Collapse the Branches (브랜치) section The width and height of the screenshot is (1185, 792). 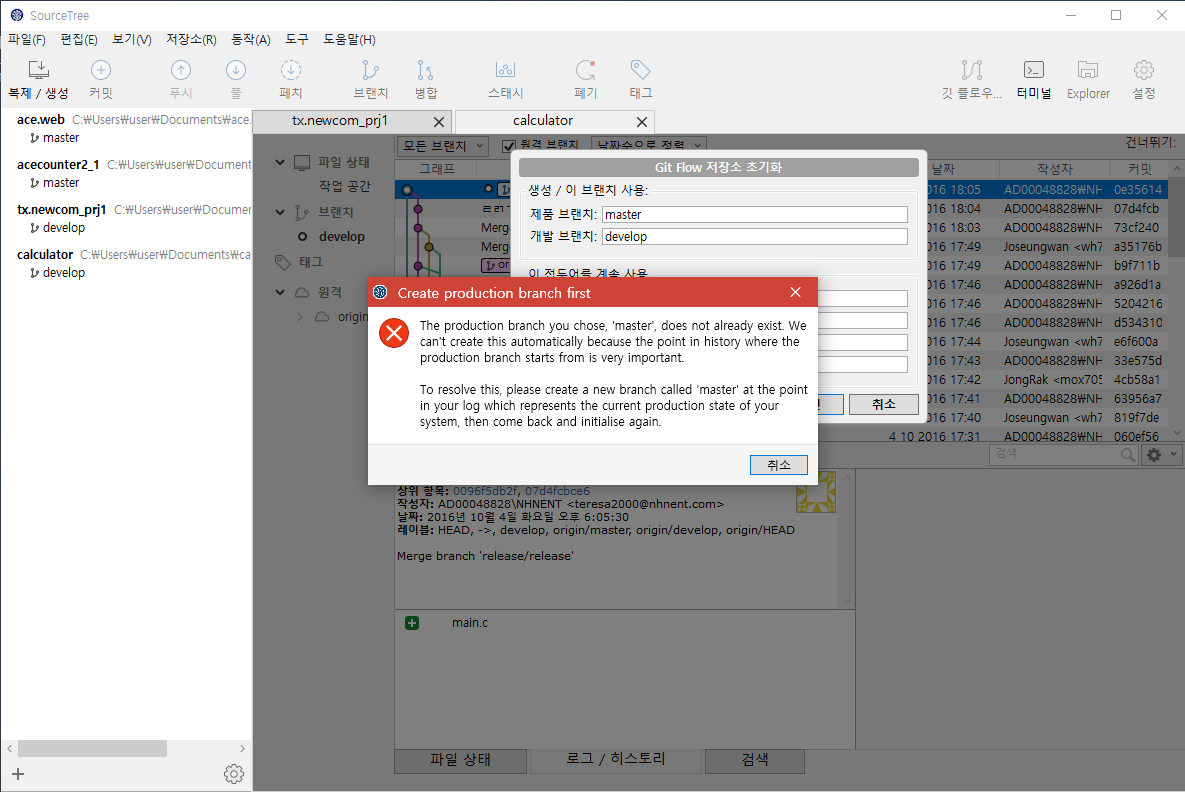coord(280,212)
